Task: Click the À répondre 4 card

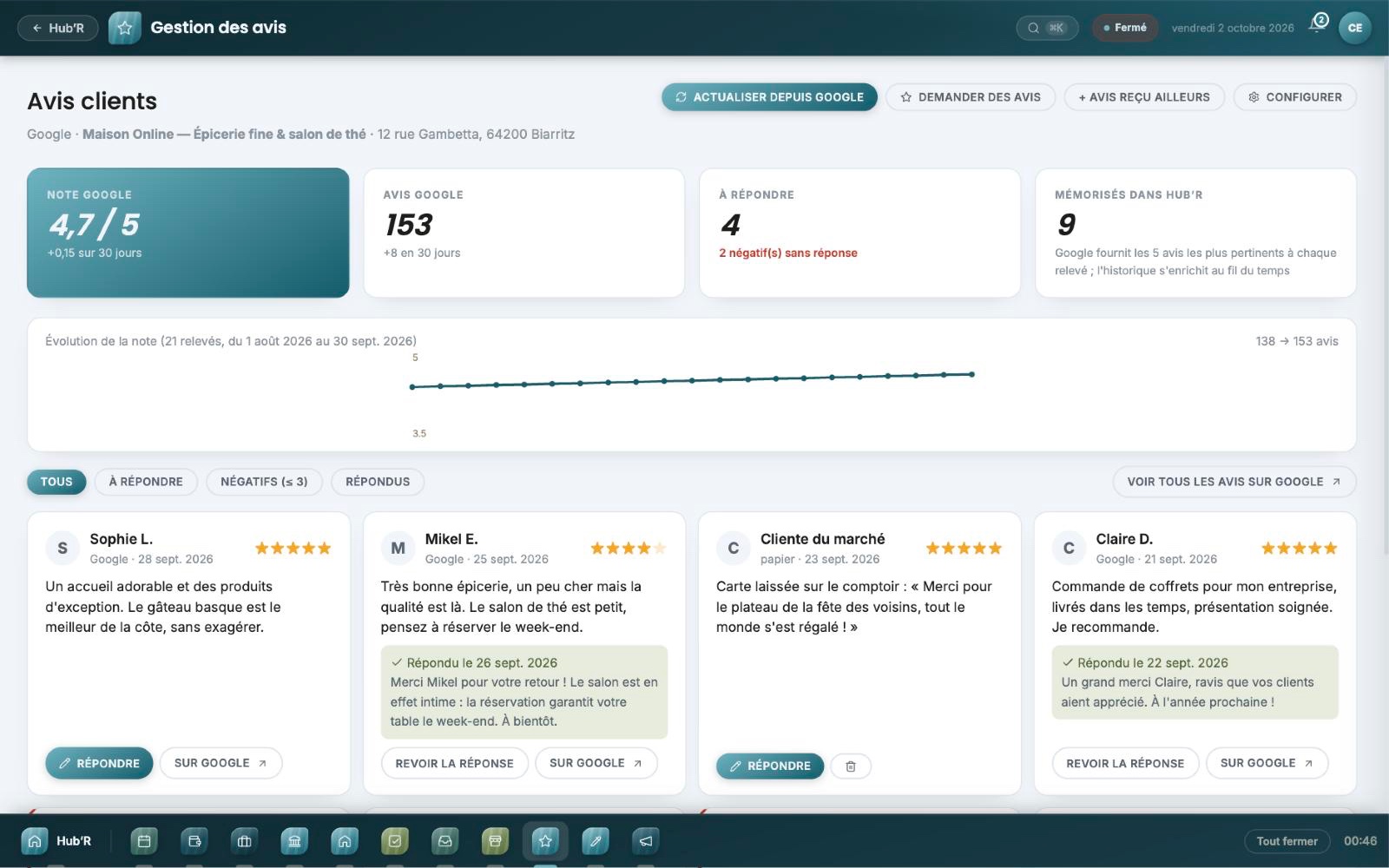Action: pyautogui.click(x=859, y=233)
